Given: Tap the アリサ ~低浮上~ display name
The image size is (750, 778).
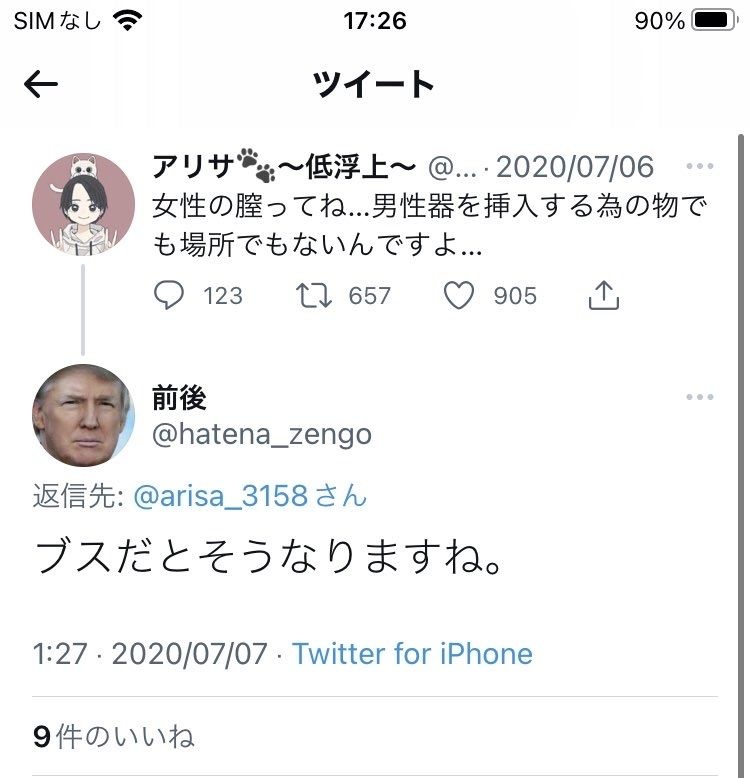Looking at the screenshot, I should pyautogui.click(x=283, y=167).
